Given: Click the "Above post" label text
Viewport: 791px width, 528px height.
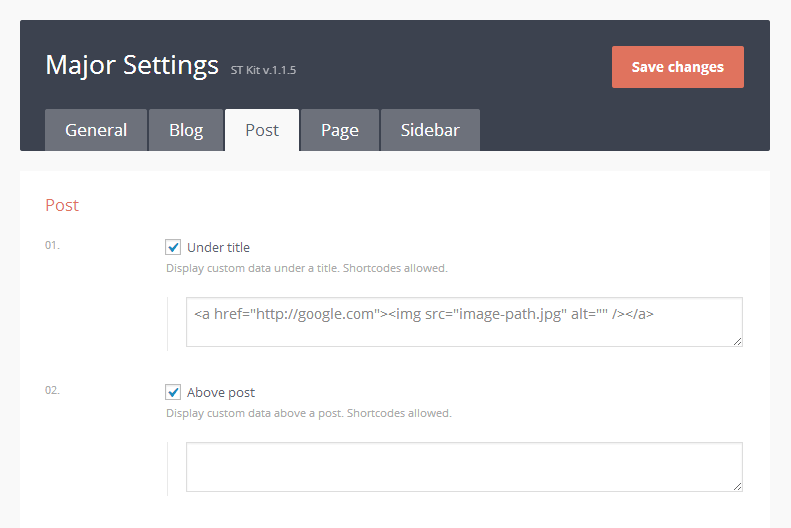Looking at the screenshot, I should tap(221, 392).
